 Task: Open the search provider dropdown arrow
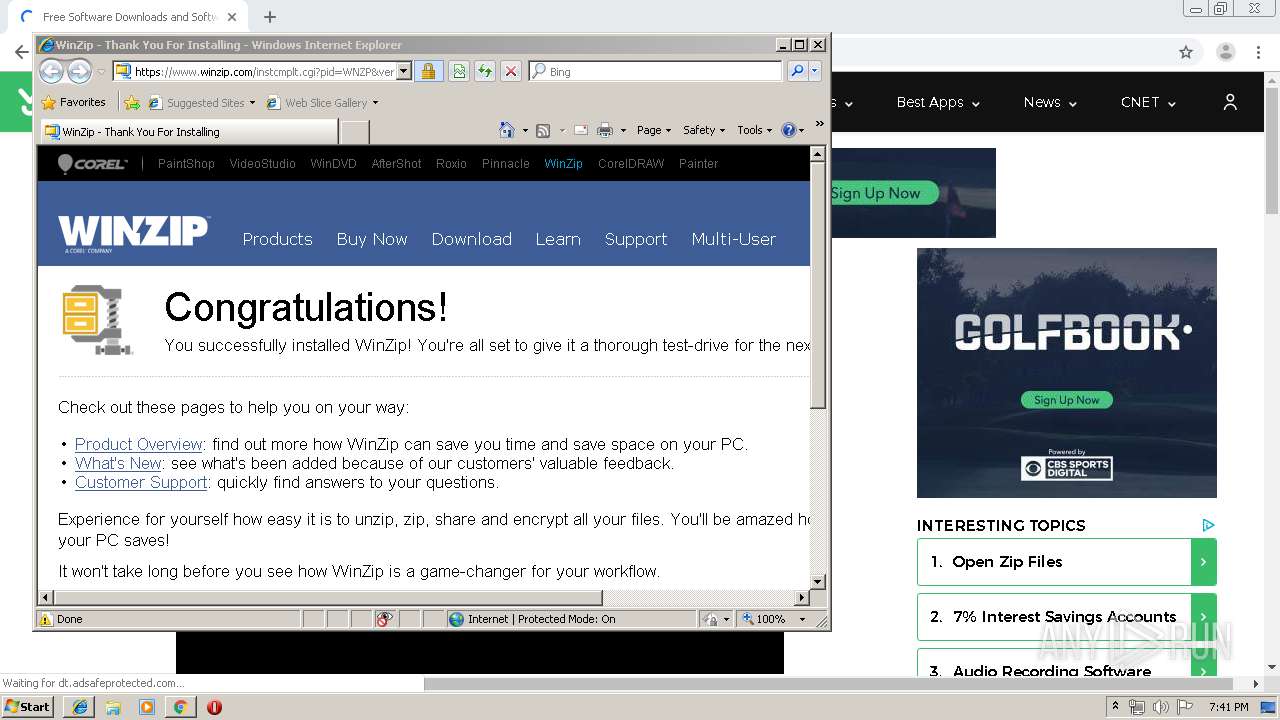(815, 71)
